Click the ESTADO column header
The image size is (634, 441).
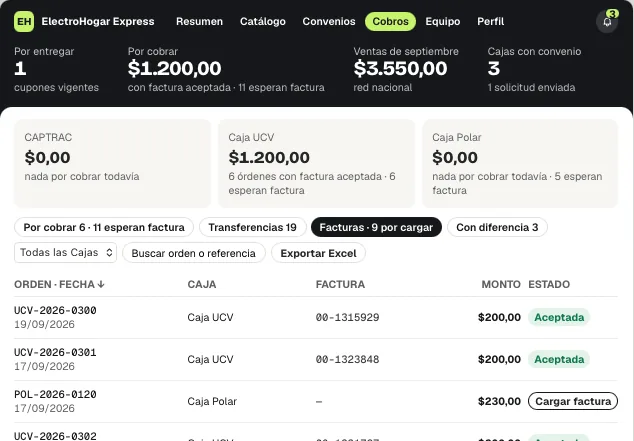point(549,284)
